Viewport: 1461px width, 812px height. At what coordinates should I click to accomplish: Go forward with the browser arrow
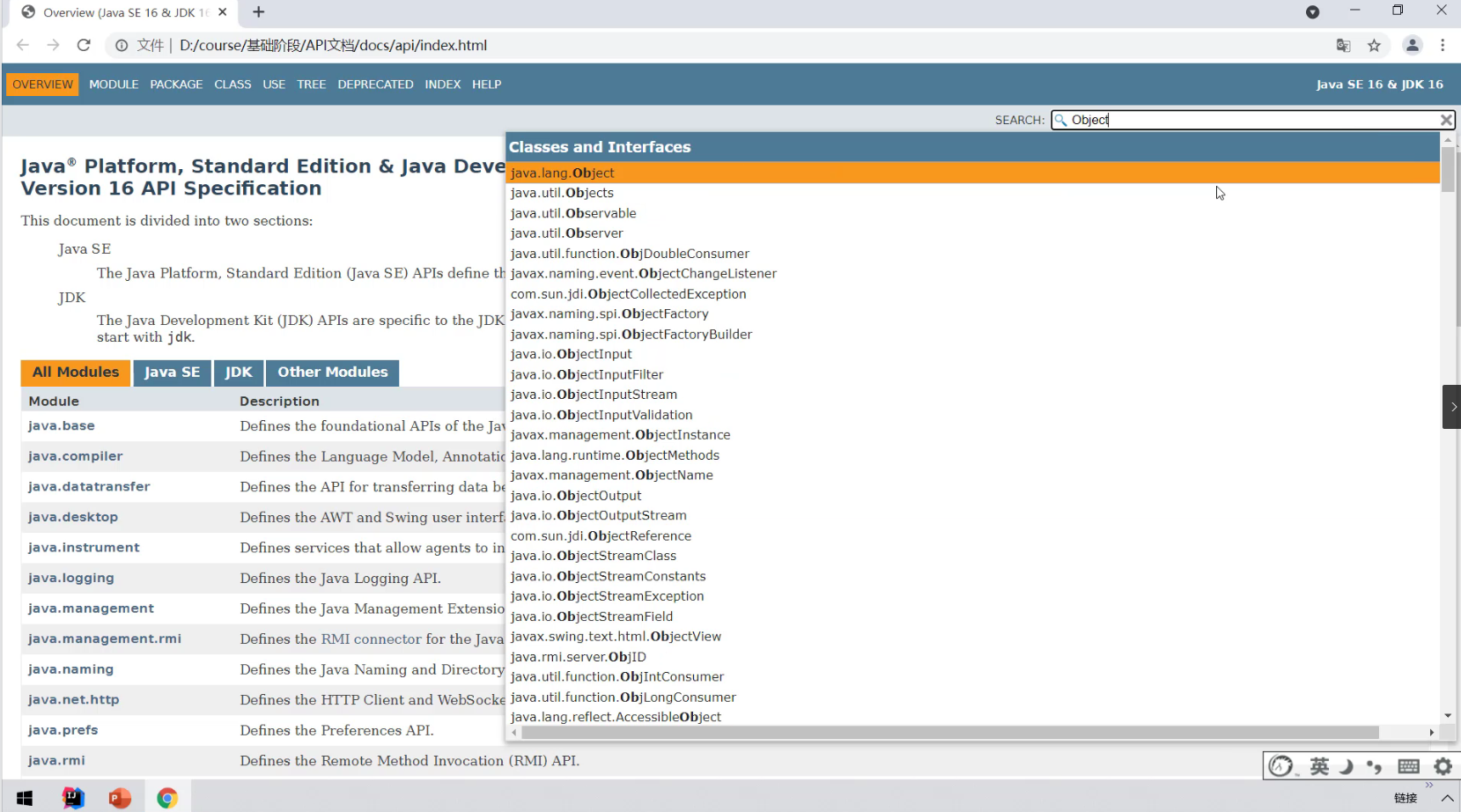[x=53, y=45]
